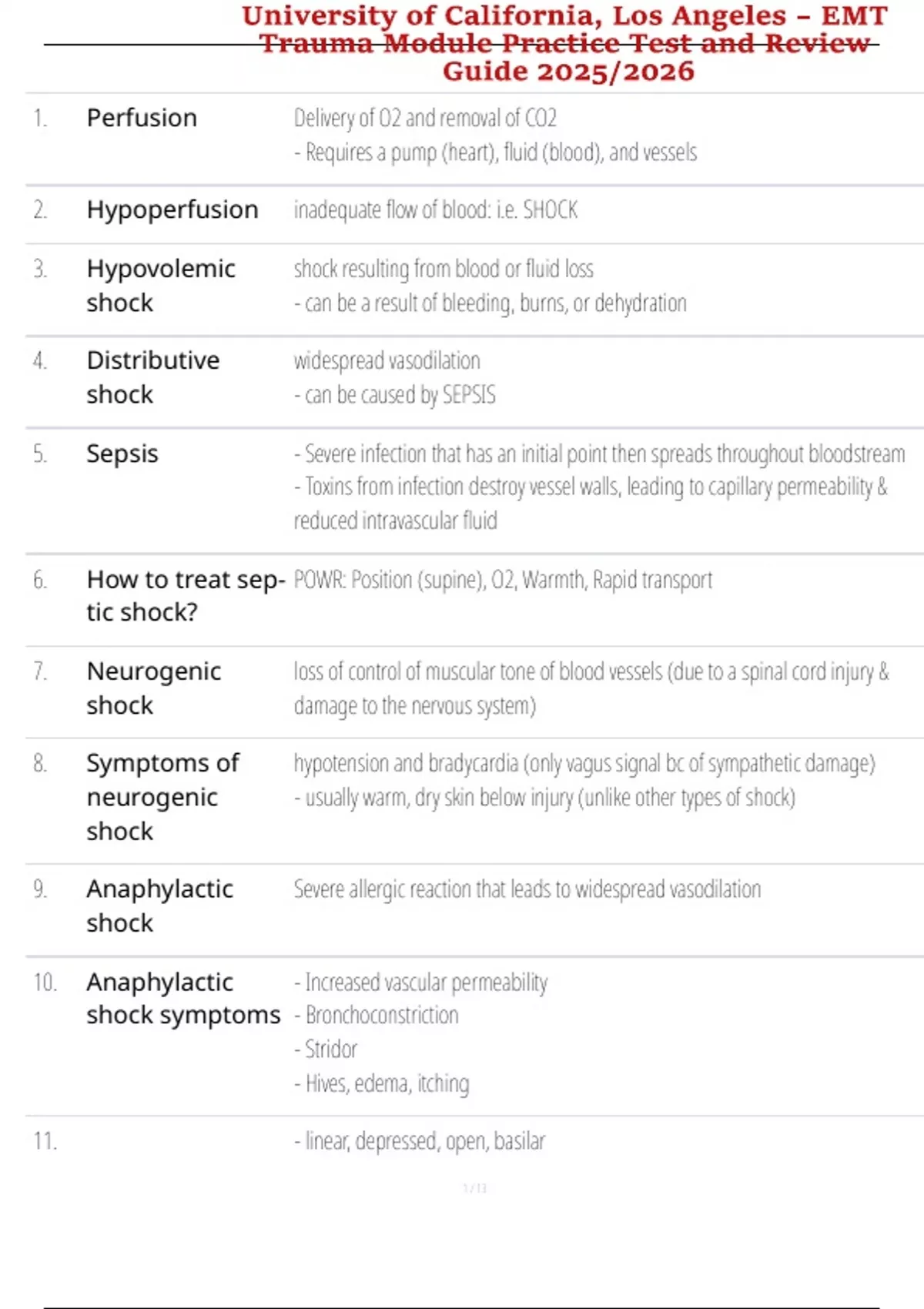Click the red document title heading
Image resolution: width=924 pixels, height=1309 pixels.
coord(565,43)
